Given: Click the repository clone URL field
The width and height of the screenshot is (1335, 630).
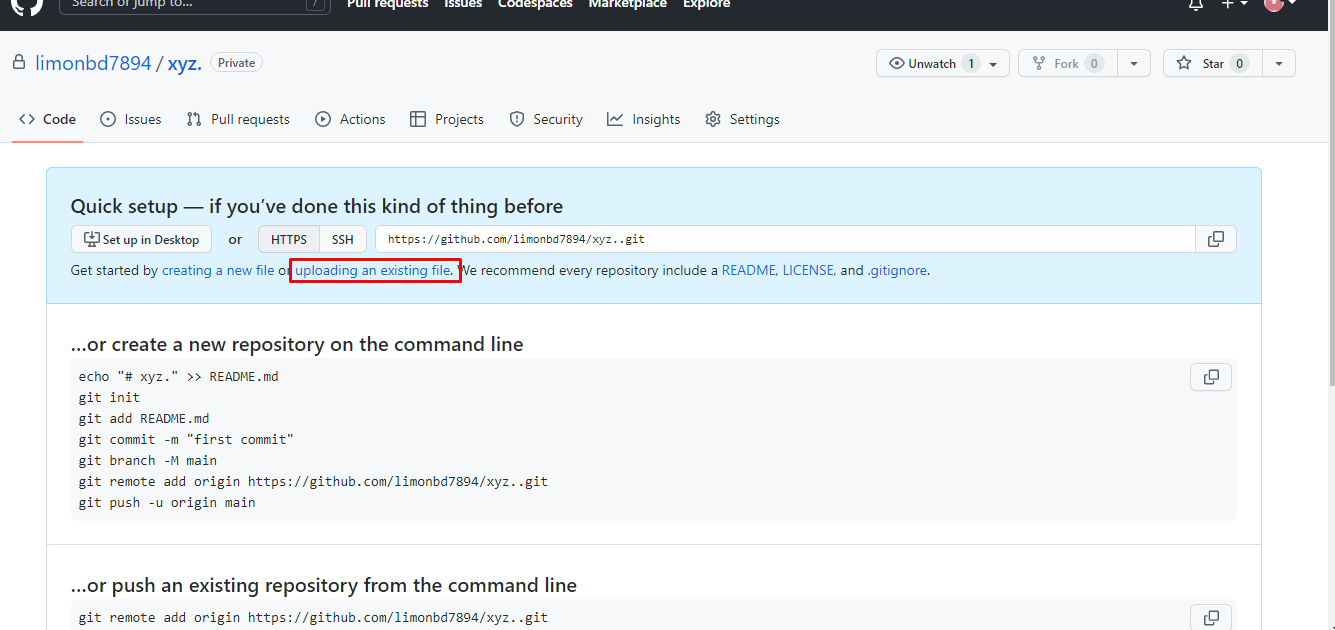Looking at the screenshot, I should click(x=785, y=239).
